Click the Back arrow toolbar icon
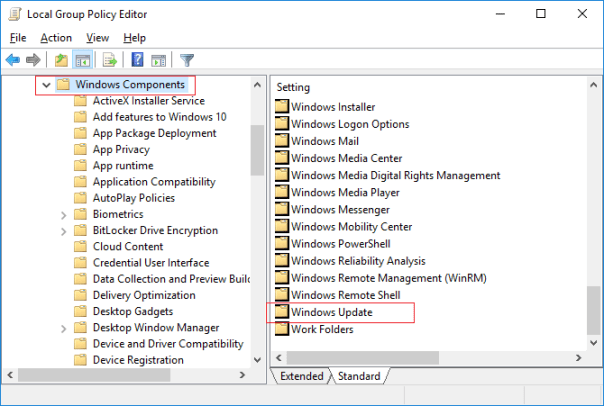 tap(13, 60)
